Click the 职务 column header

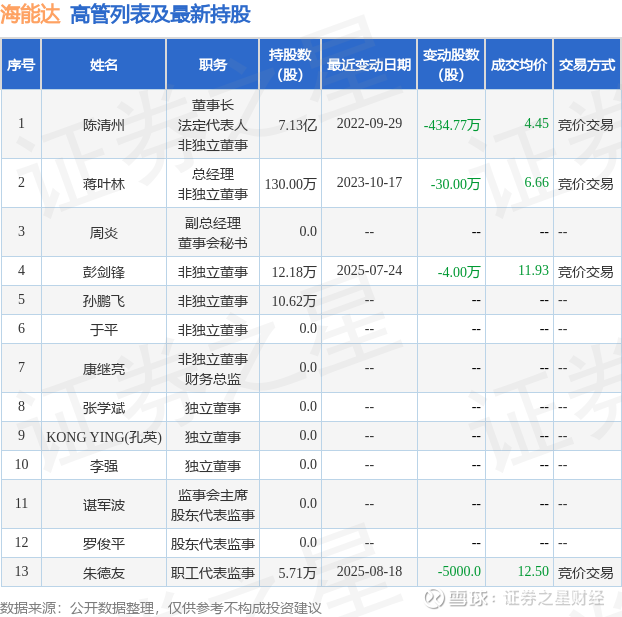213,64
